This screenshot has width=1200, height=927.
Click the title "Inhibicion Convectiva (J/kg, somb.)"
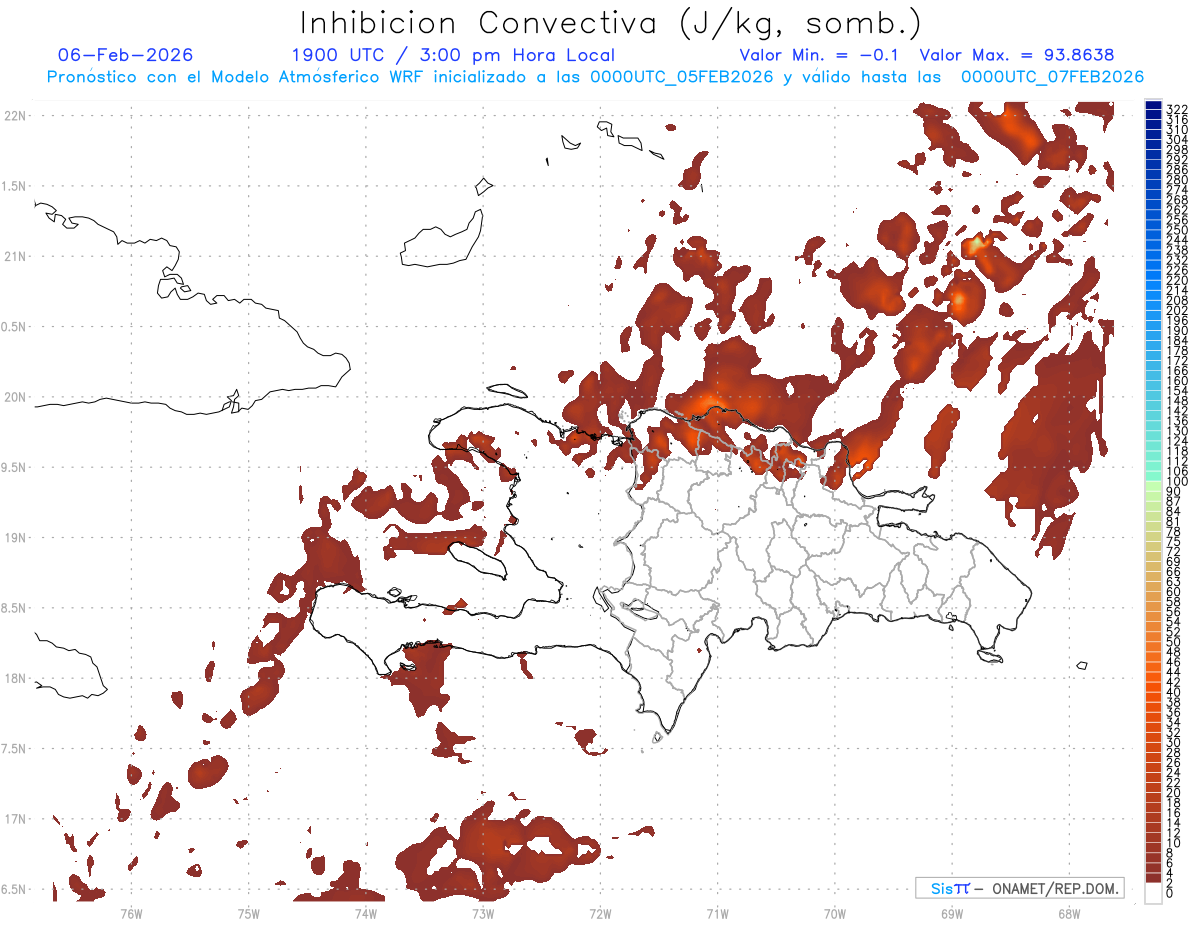click(611, 23)
